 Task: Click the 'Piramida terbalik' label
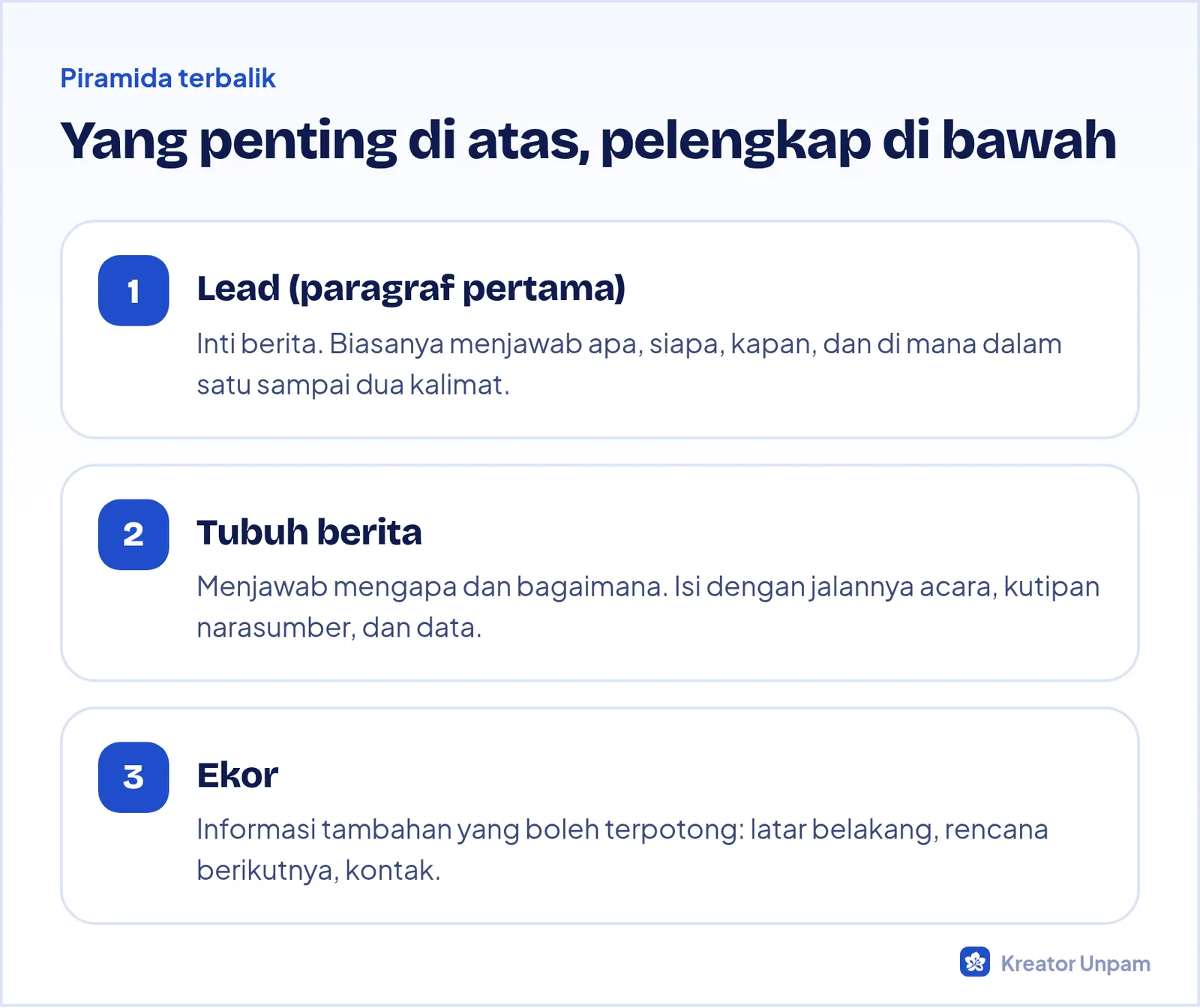coord(168,78)
